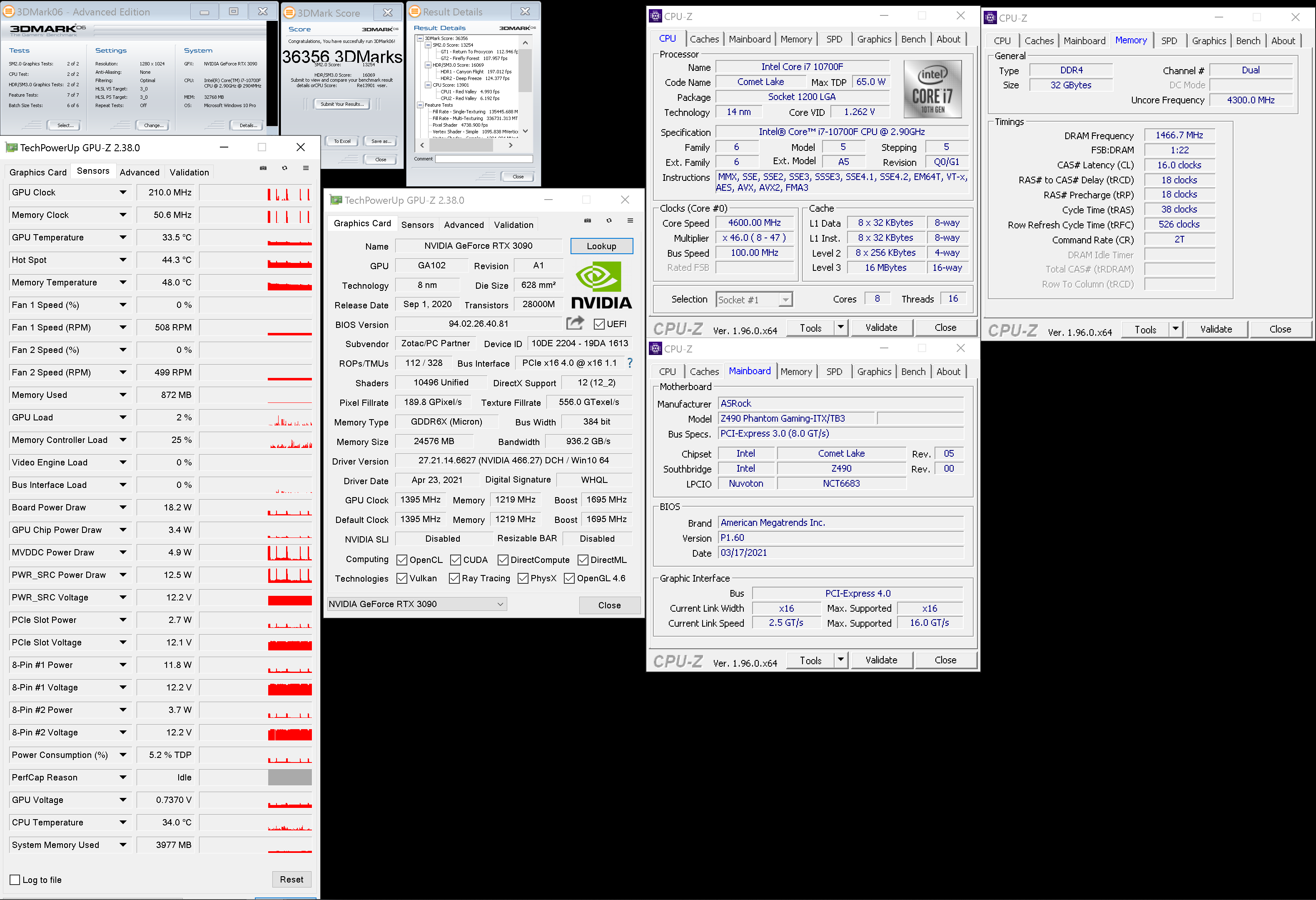The width and height of the screenshot is (1316, 900).
Task: Click the 3DMark06 Advanced Edition title icon
Action: click(x=9, y=11)
